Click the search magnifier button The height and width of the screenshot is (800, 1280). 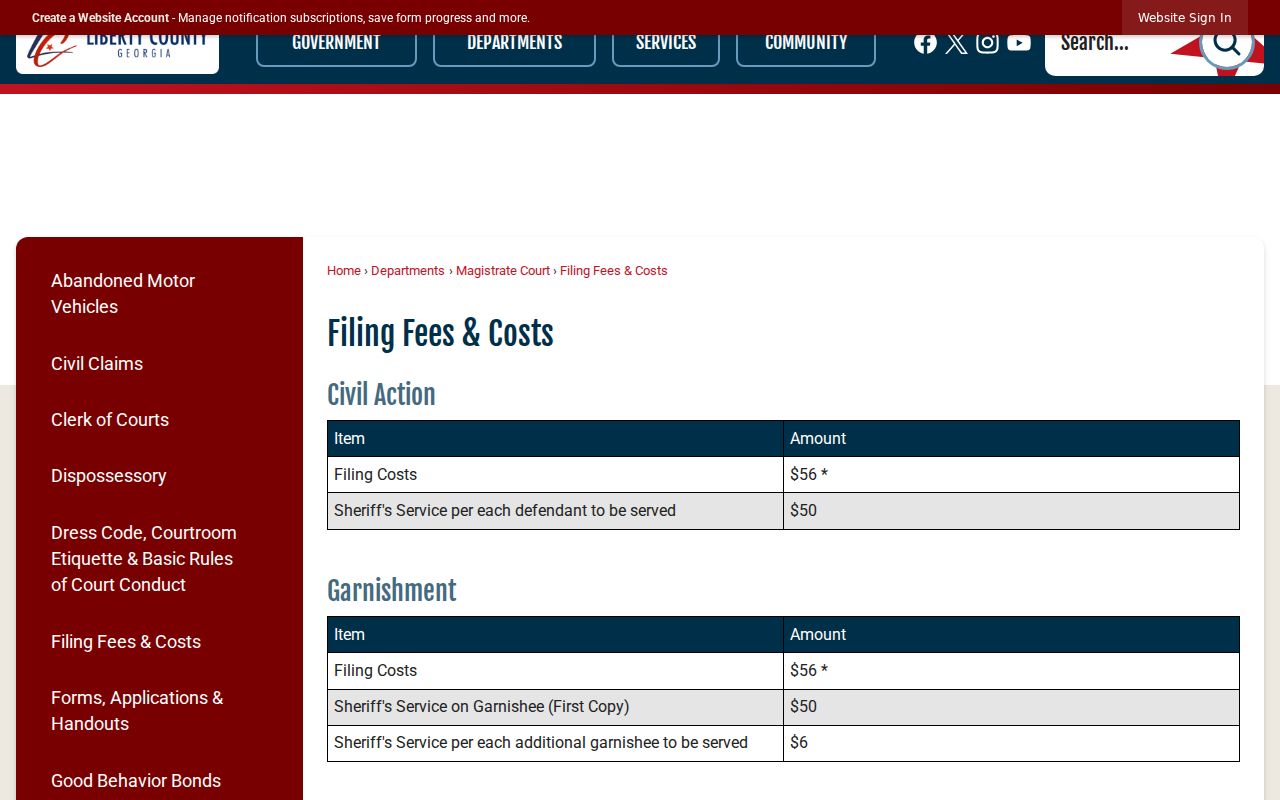pyautogui.click(x=1226, y=44)
